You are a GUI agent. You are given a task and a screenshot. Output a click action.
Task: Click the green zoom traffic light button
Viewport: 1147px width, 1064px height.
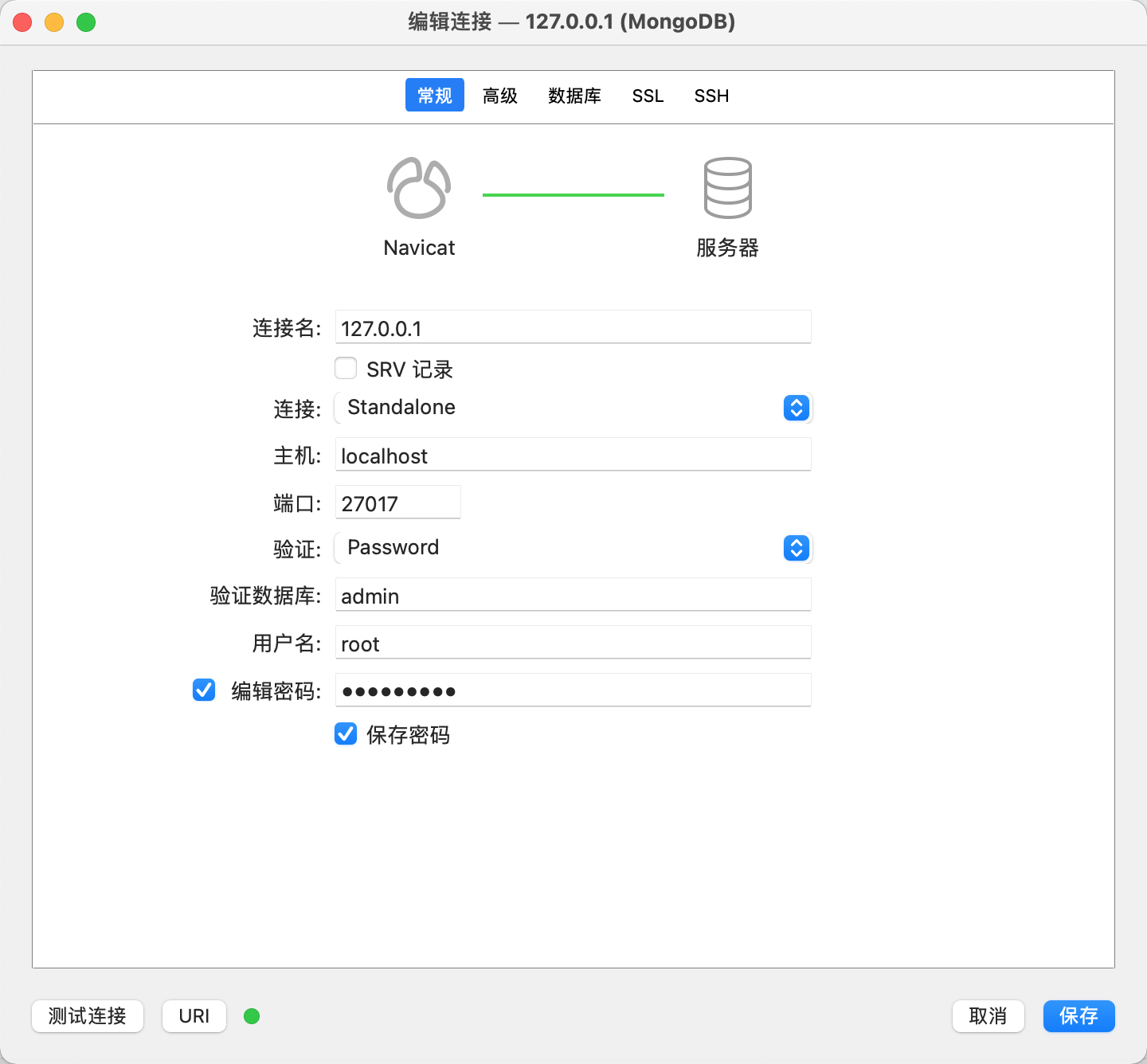pos(86,22)
